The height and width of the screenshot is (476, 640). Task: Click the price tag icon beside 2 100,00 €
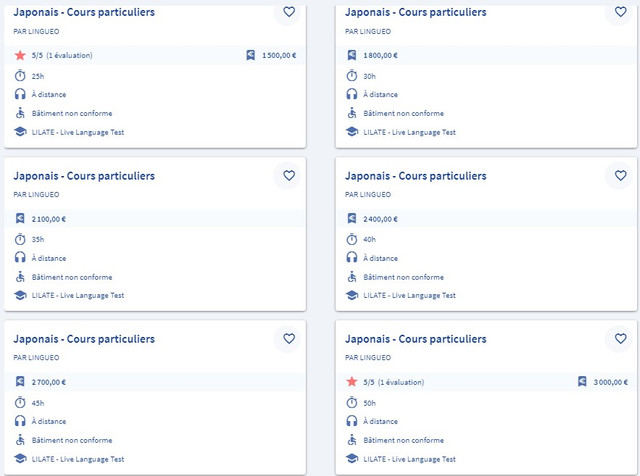click(x=20, y=218)
